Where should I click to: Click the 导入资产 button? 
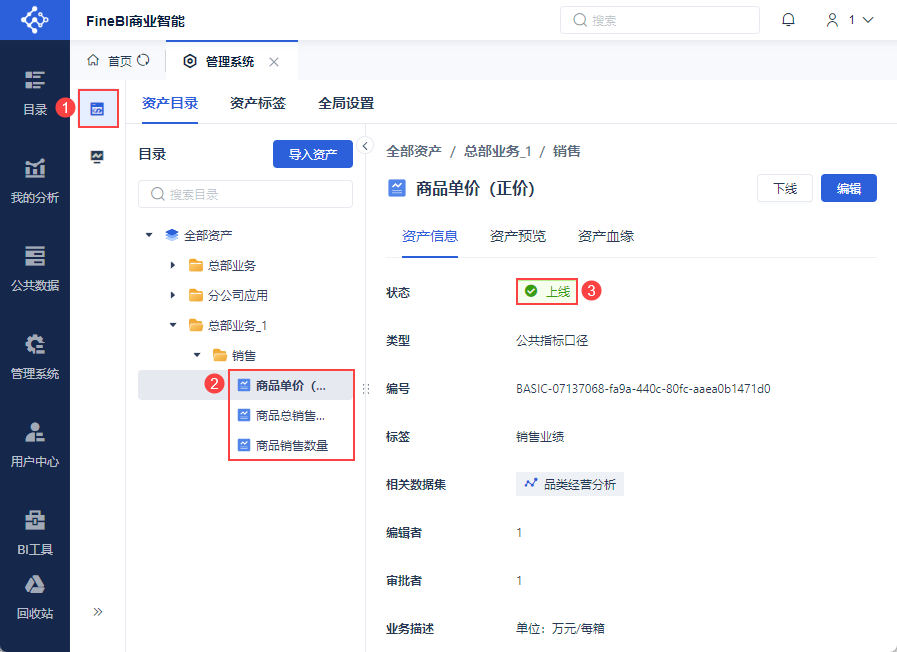click(312, 154)
